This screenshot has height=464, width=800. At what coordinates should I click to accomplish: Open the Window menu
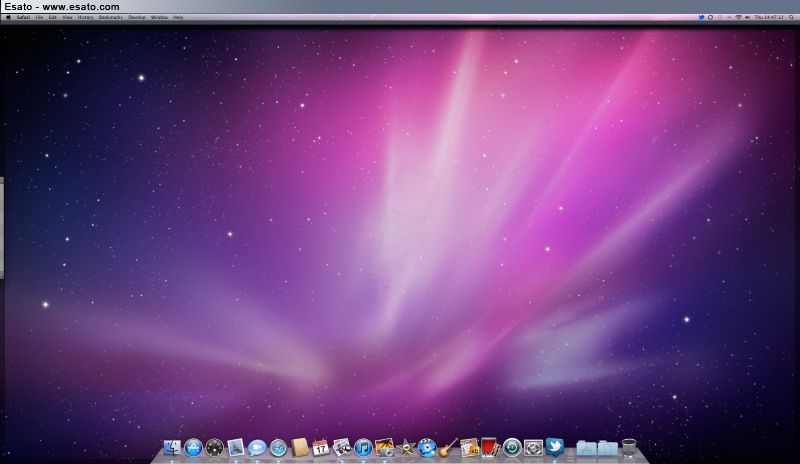[x=159, y=17]
